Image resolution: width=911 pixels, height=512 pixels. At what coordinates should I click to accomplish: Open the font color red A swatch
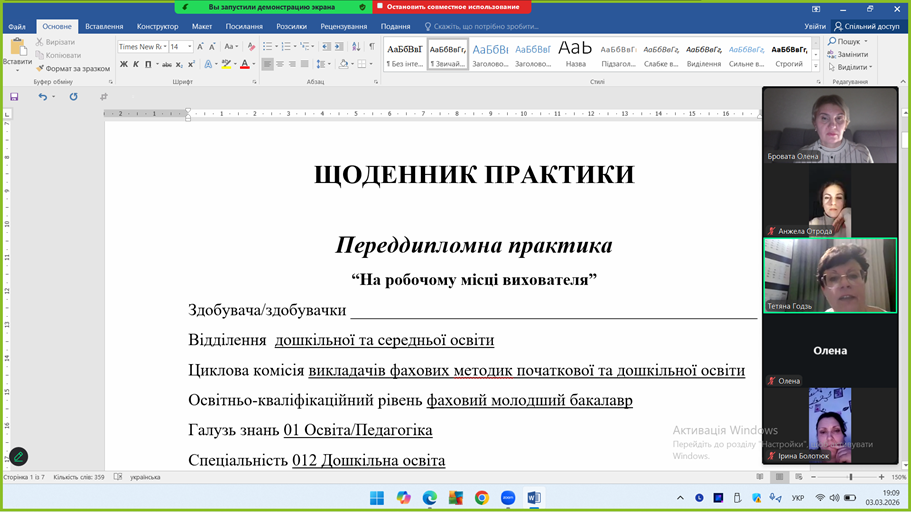pos(245,64)
